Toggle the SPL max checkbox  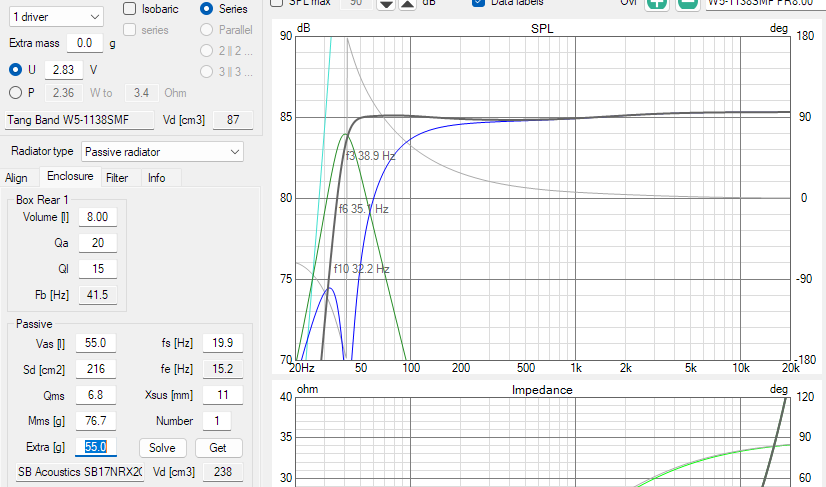coord(277,3)
